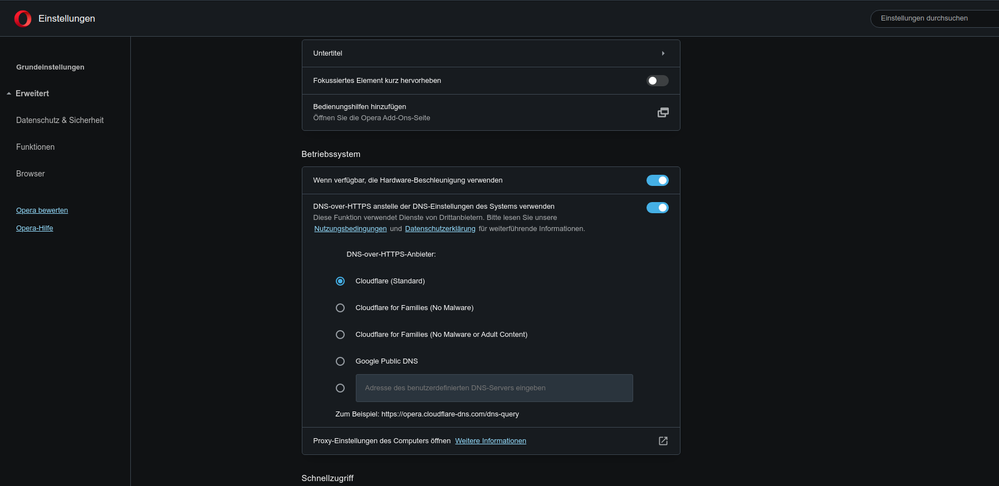Go to Browser section in sidebar

click(x=31, y=173)
